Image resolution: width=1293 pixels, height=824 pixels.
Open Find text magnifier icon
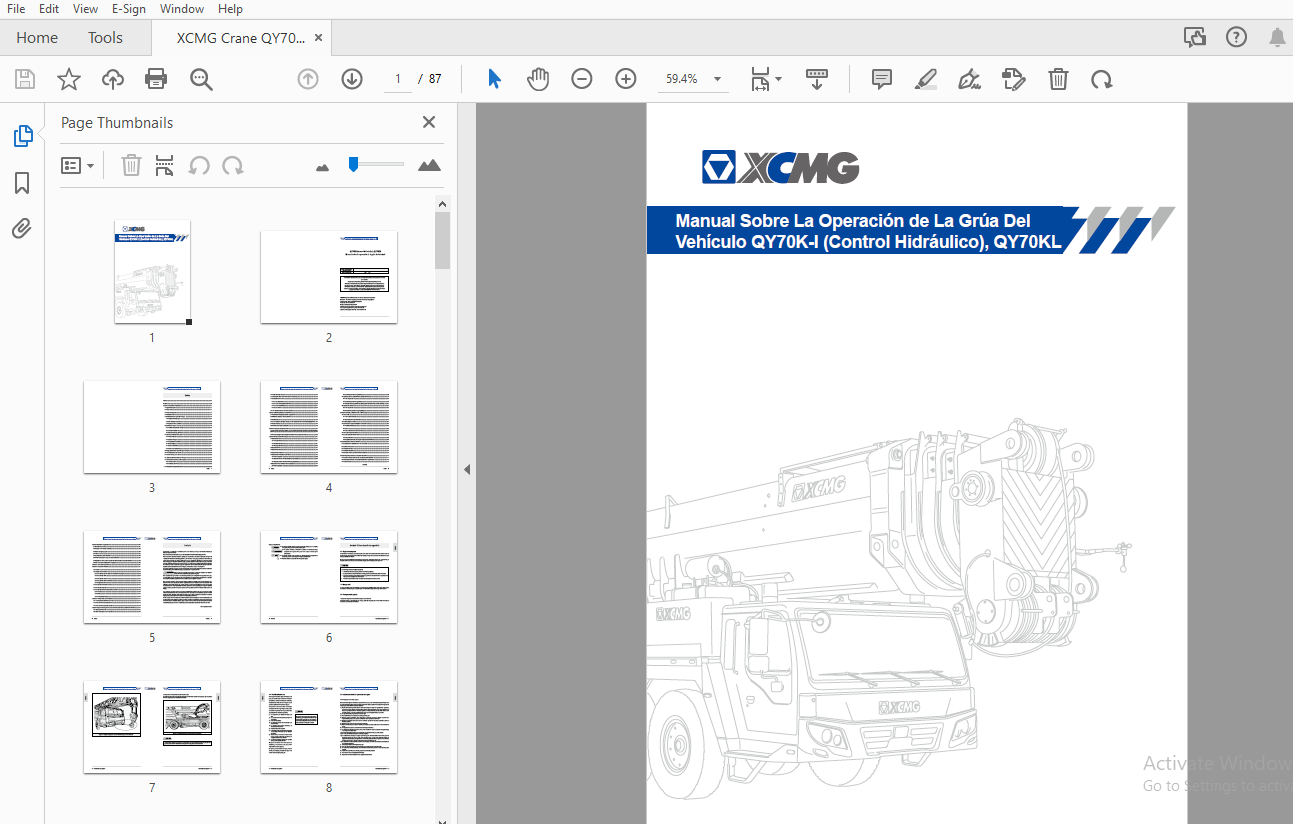(201, 79)
